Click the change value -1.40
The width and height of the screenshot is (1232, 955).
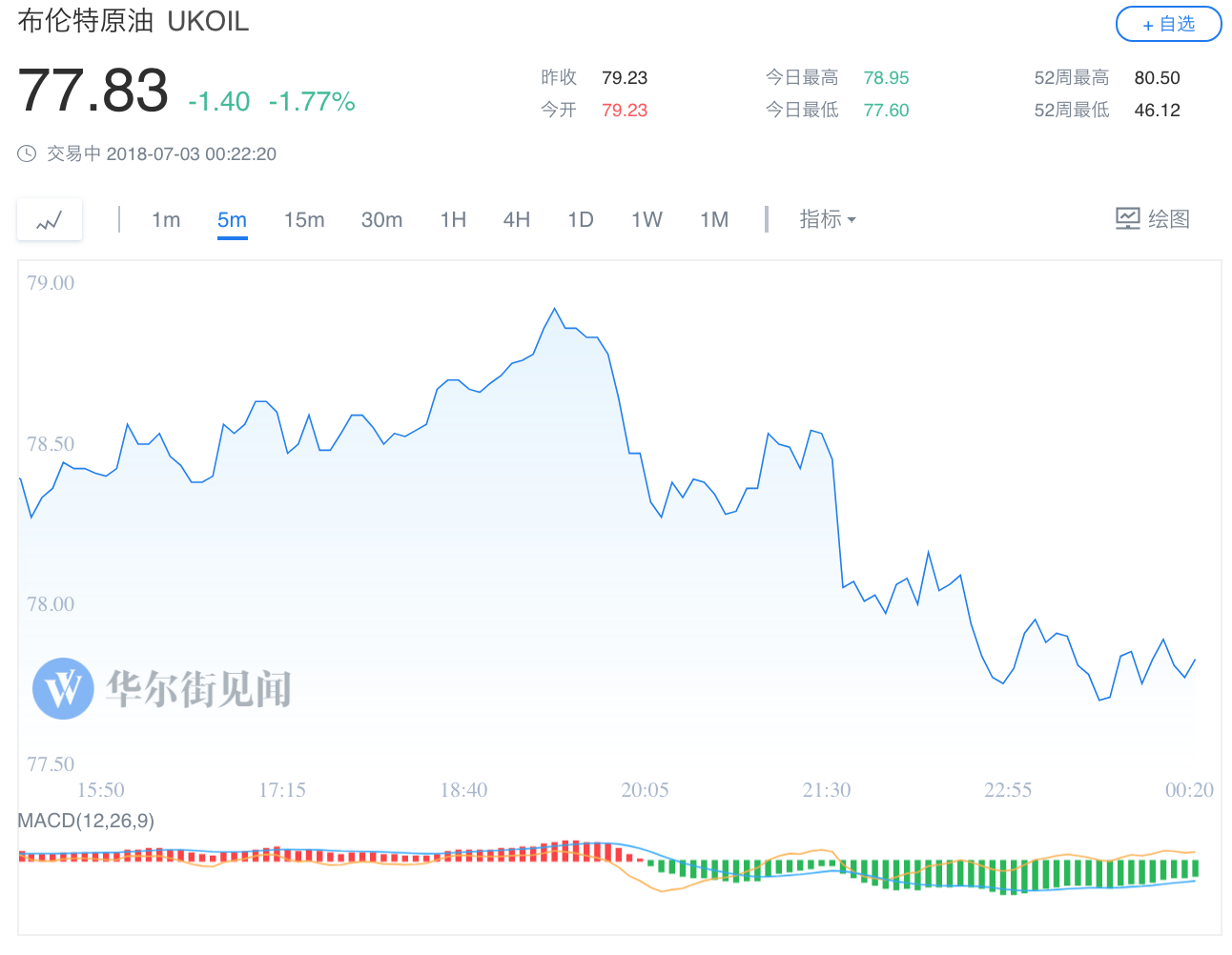(219, 101)
